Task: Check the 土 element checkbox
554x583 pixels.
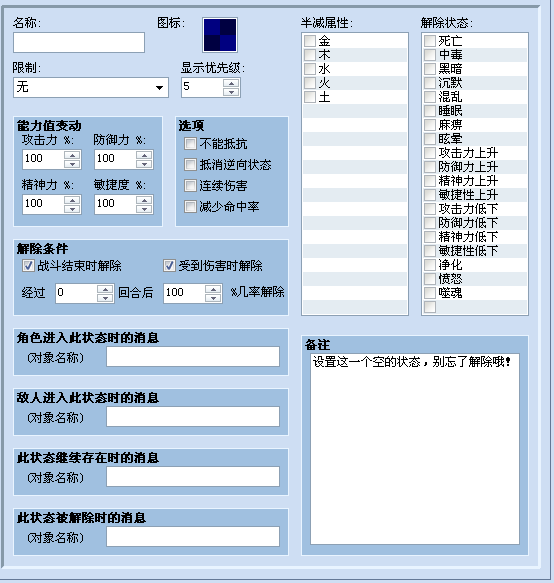Action: coord(310,97)
